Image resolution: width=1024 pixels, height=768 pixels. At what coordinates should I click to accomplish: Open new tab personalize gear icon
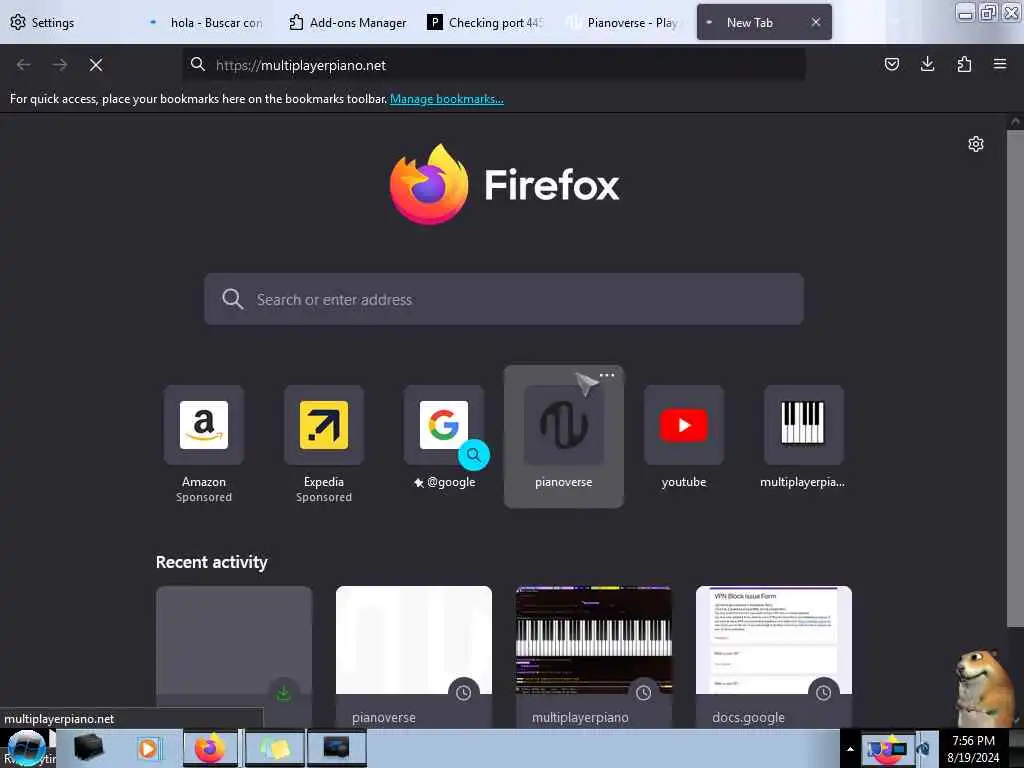[x=976, y=144]
